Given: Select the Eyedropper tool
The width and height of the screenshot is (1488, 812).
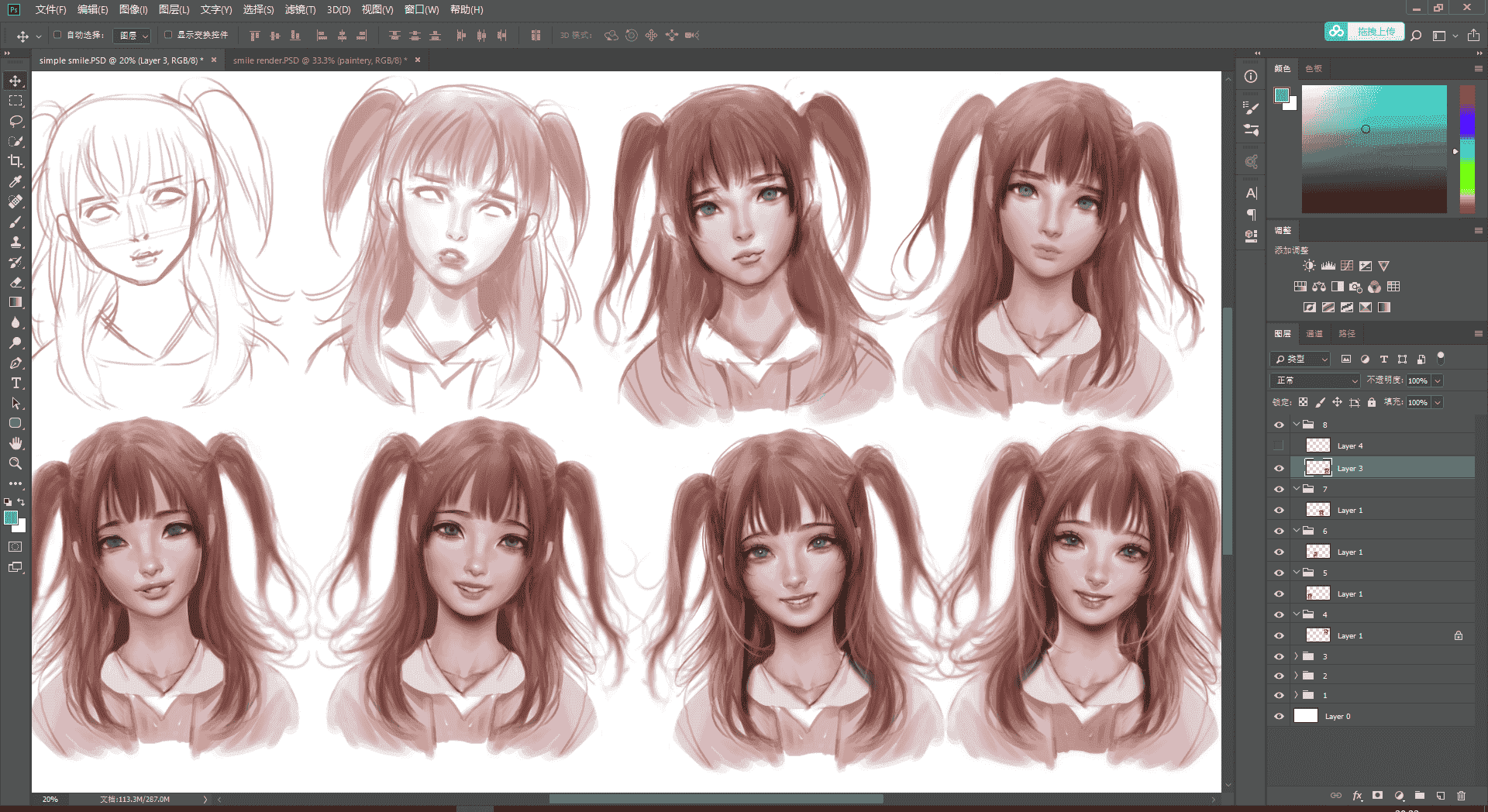Looking at the screenshot, I should coord(15,181).
